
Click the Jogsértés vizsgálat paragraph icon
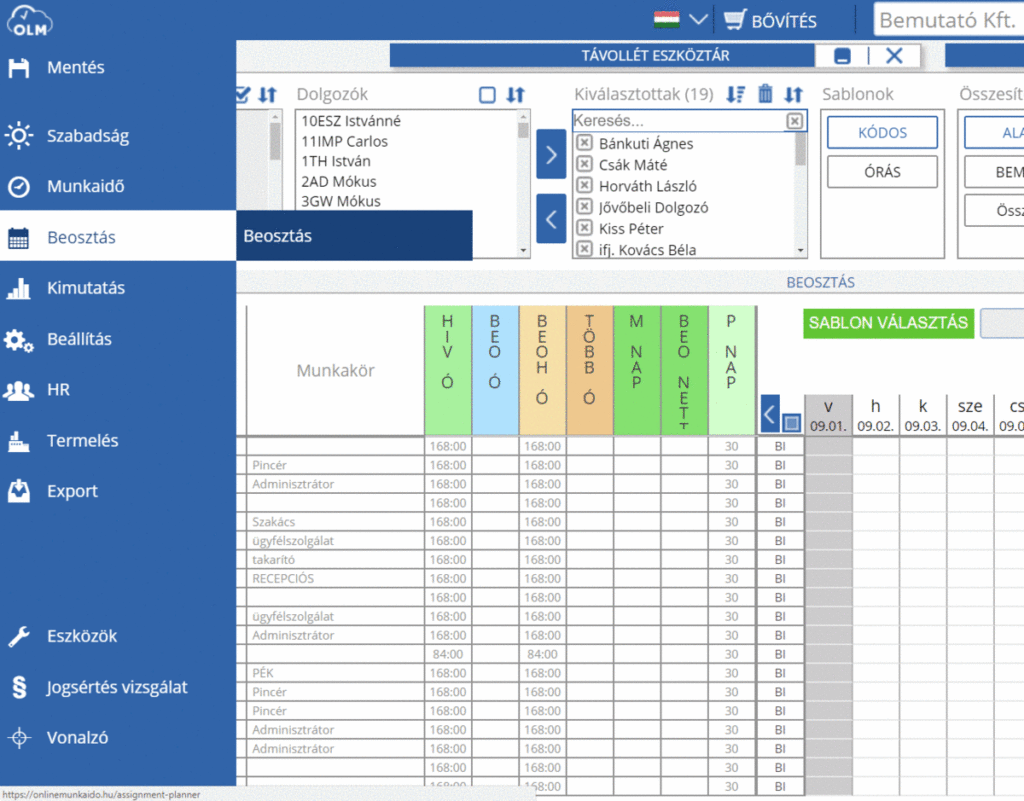tap(19, 687)
